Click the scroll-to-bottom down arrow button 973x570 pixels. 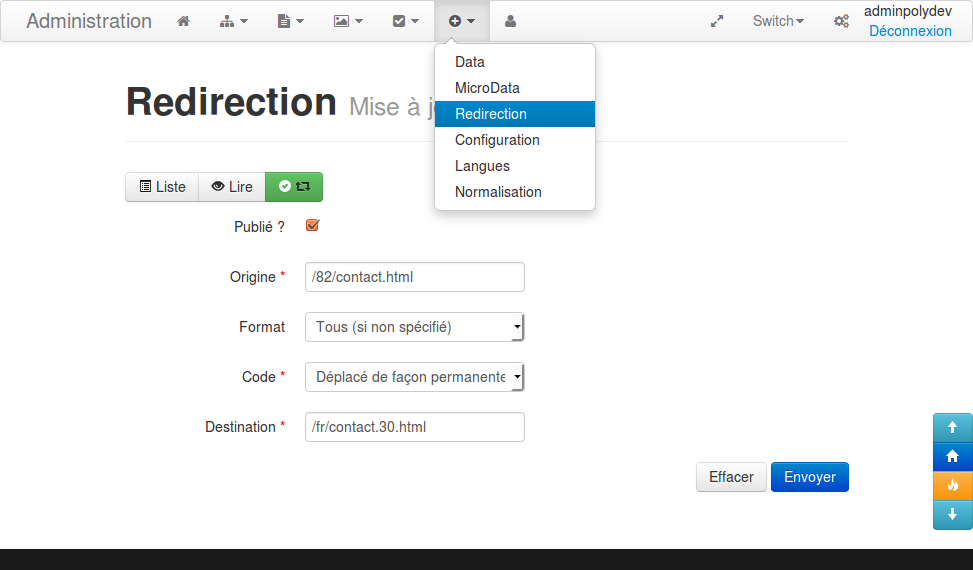point(952,515)
